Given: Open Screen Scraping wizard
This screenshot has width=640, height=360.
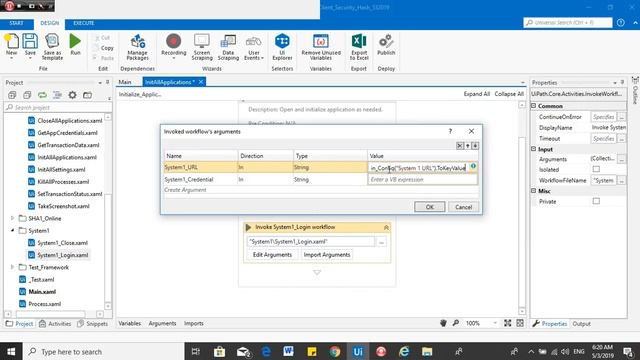Looking at the screenshot, I should (x=202, y=47).
